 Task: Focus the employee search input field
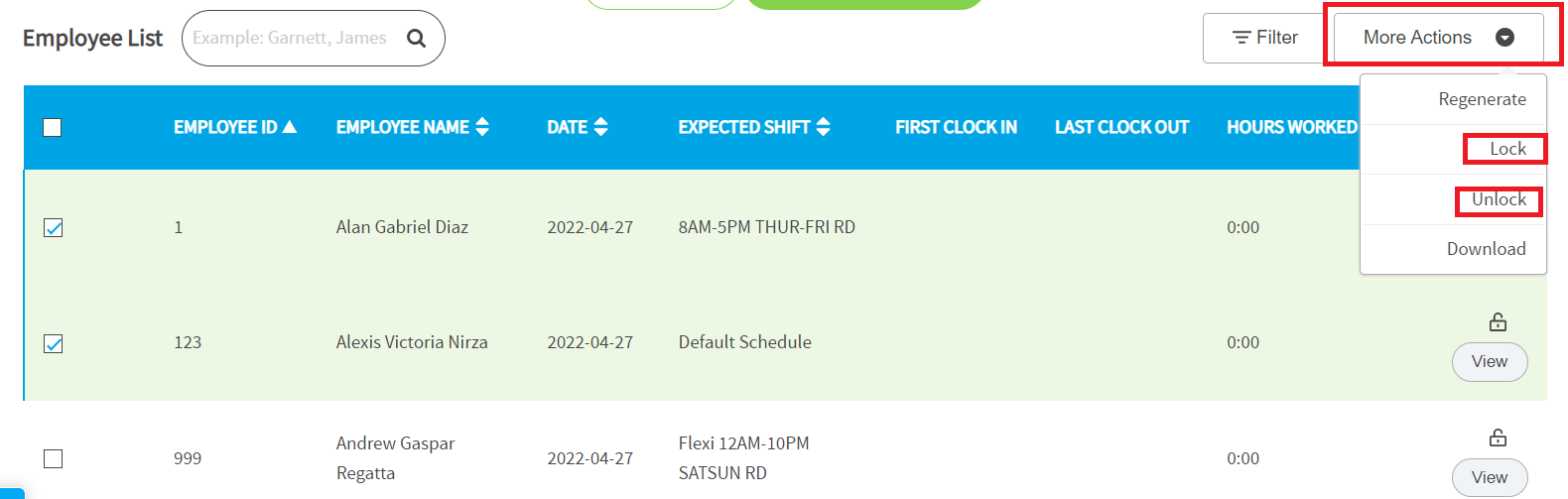point(293,38)
